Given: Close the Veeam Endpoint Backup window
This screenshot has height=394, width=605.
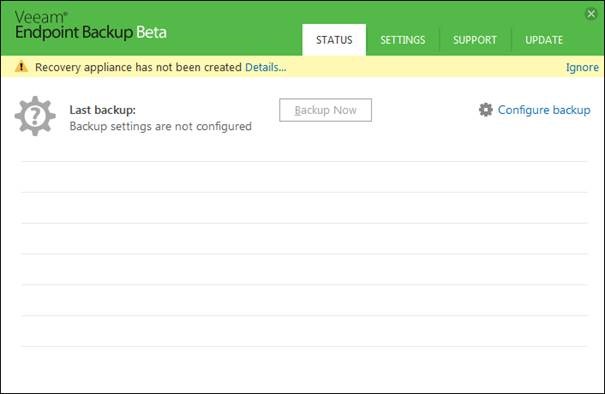Looking at the screenshot, I should pos(591,14).
